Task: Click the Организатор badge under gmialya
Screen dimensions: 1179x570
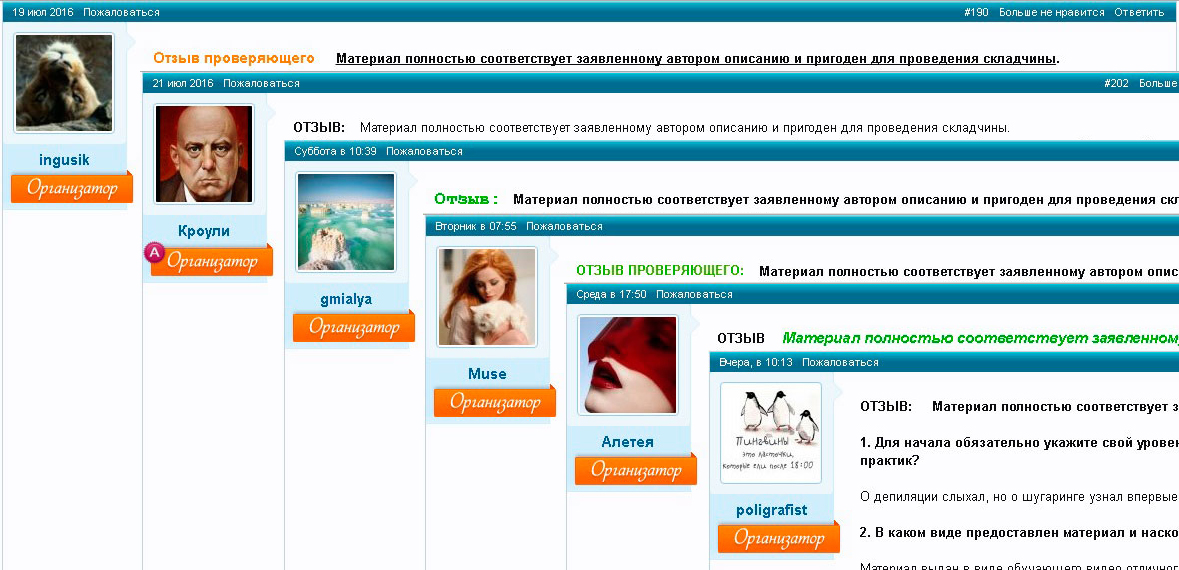Action: pos(353,327)
